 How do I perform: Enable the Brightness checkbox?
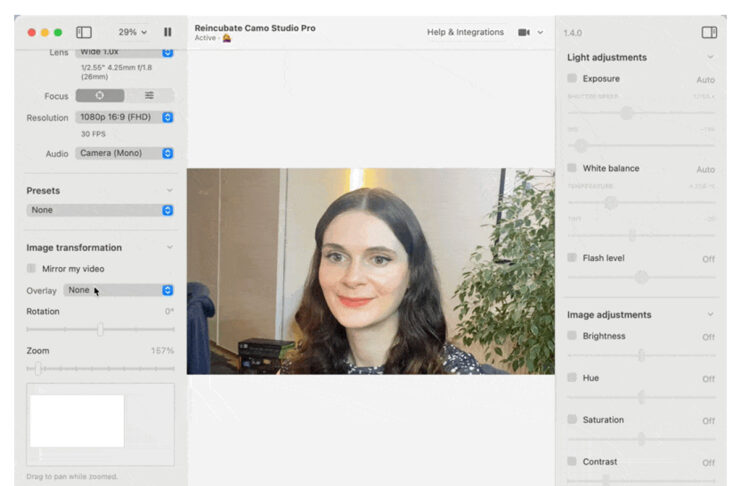coord(572,336)
